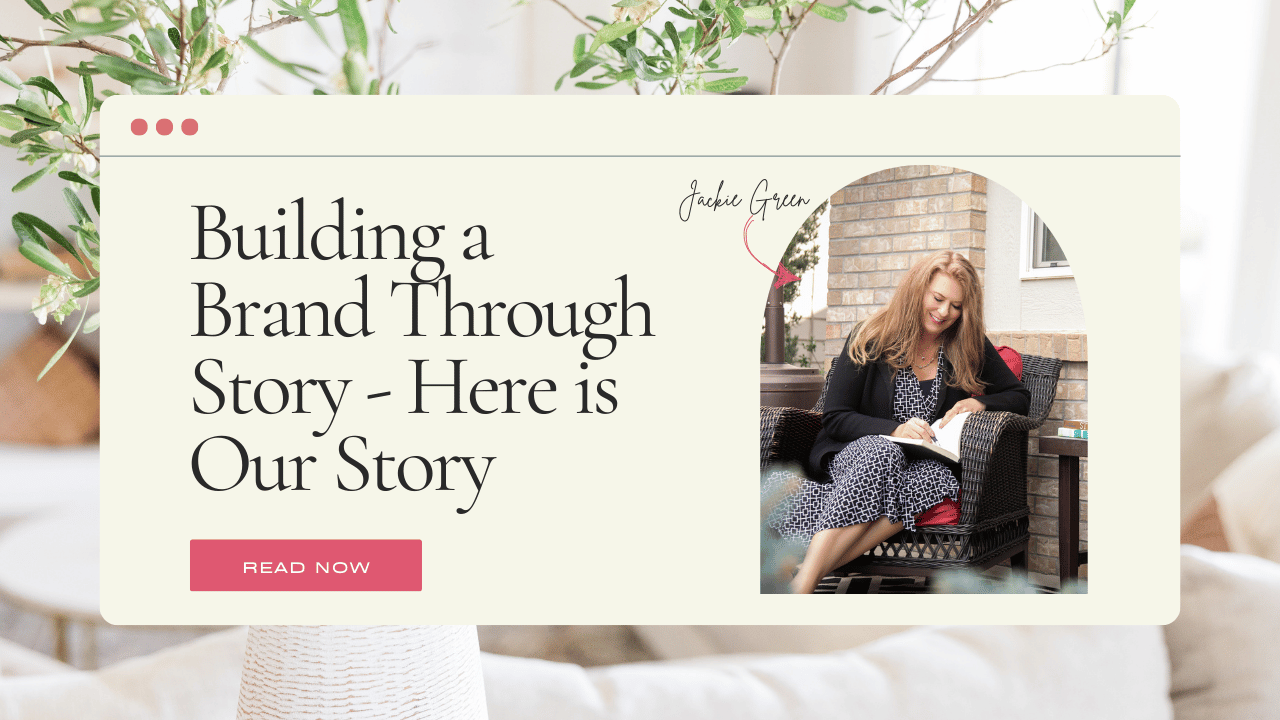Click the middle red dot in card header
The height and width of the screenshot is (720, 1280).
click(164, 127)
